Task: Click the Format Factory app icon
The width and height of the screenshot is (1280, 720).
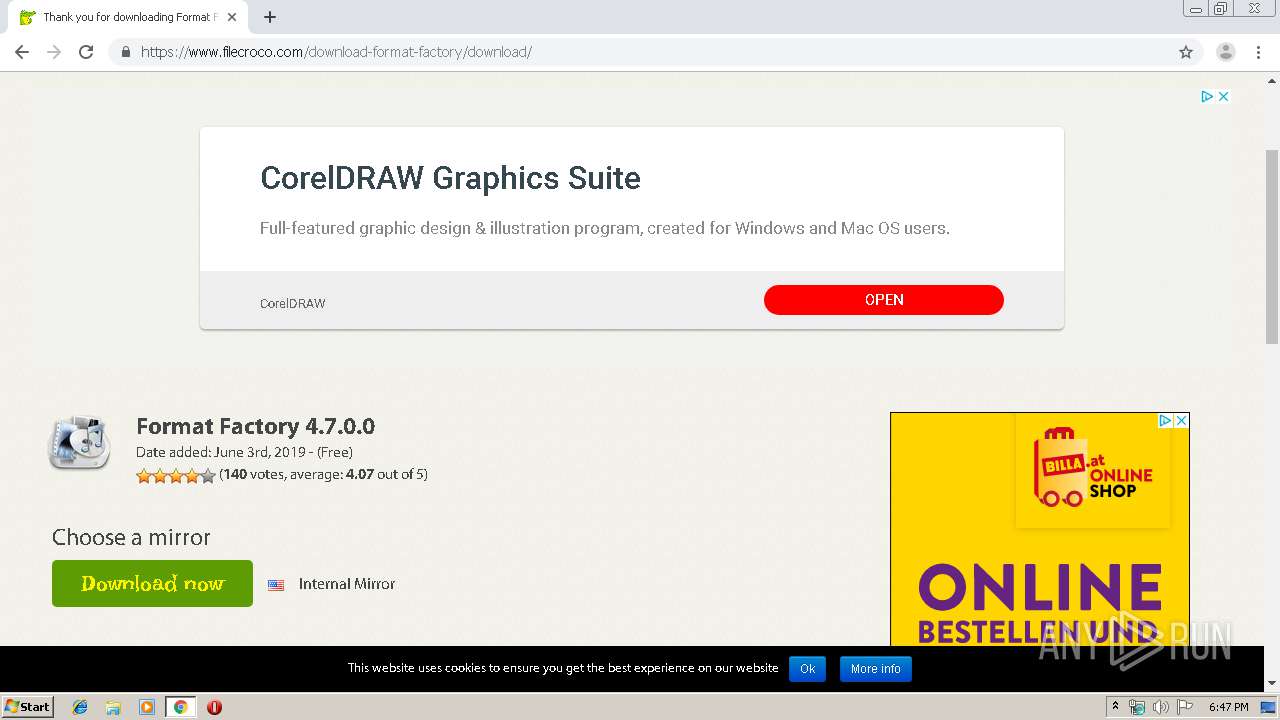Action: coord(79,443)
